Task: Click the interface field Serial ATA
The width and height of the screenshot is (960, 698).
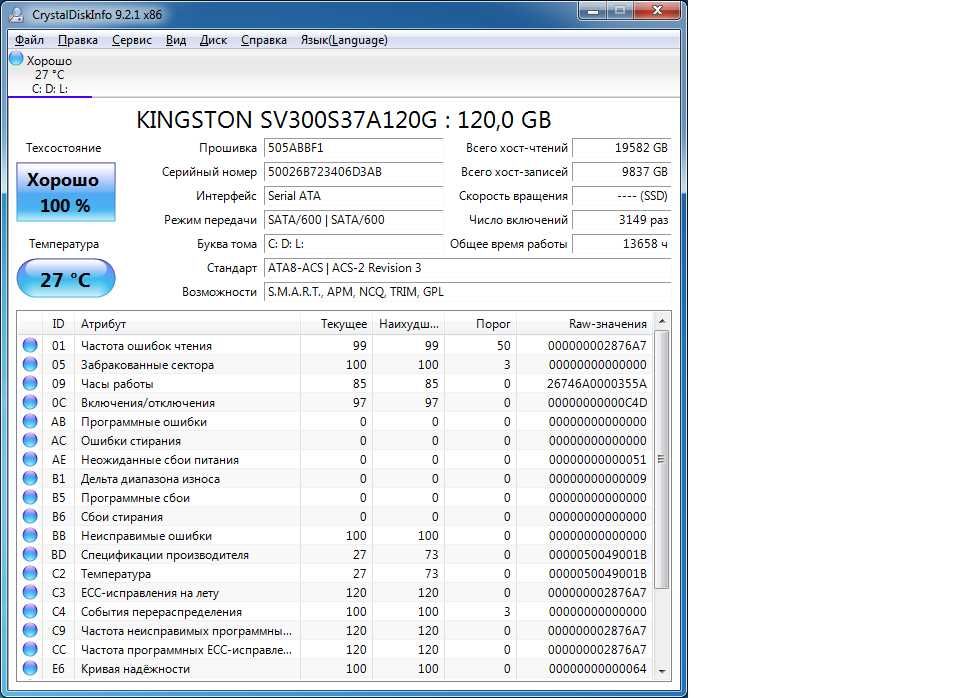Action: point(353,196)
